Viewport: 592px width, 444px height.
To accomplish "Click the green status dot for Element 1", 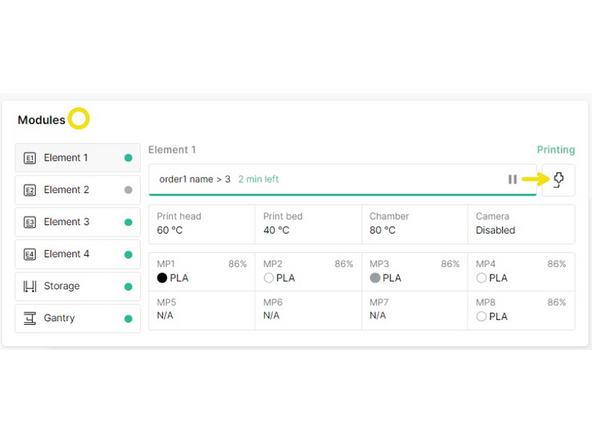I will tap(128, 158).
